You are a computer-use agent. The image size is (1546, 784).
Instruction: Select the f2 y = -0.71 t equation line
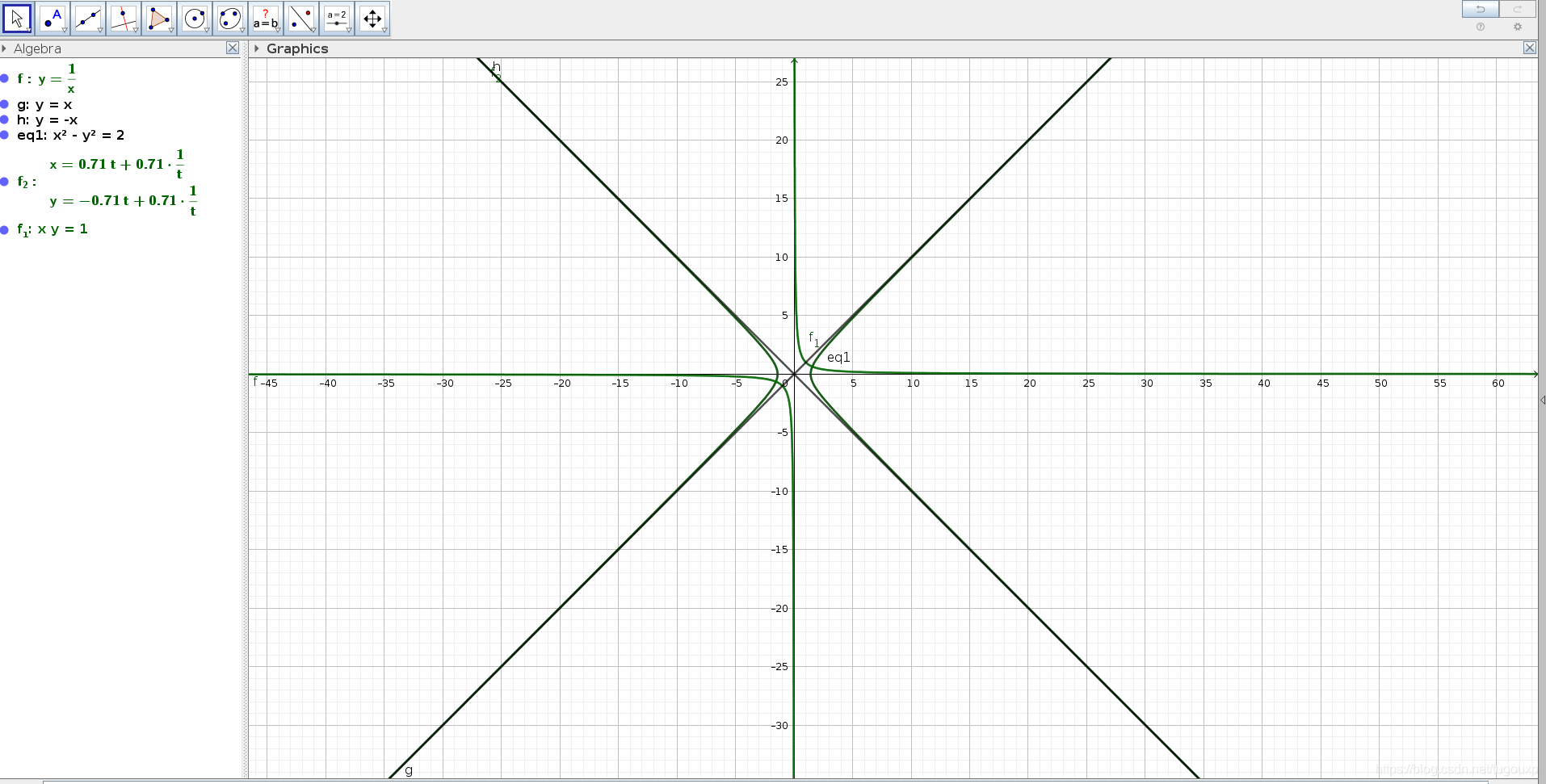click(124, 200)
